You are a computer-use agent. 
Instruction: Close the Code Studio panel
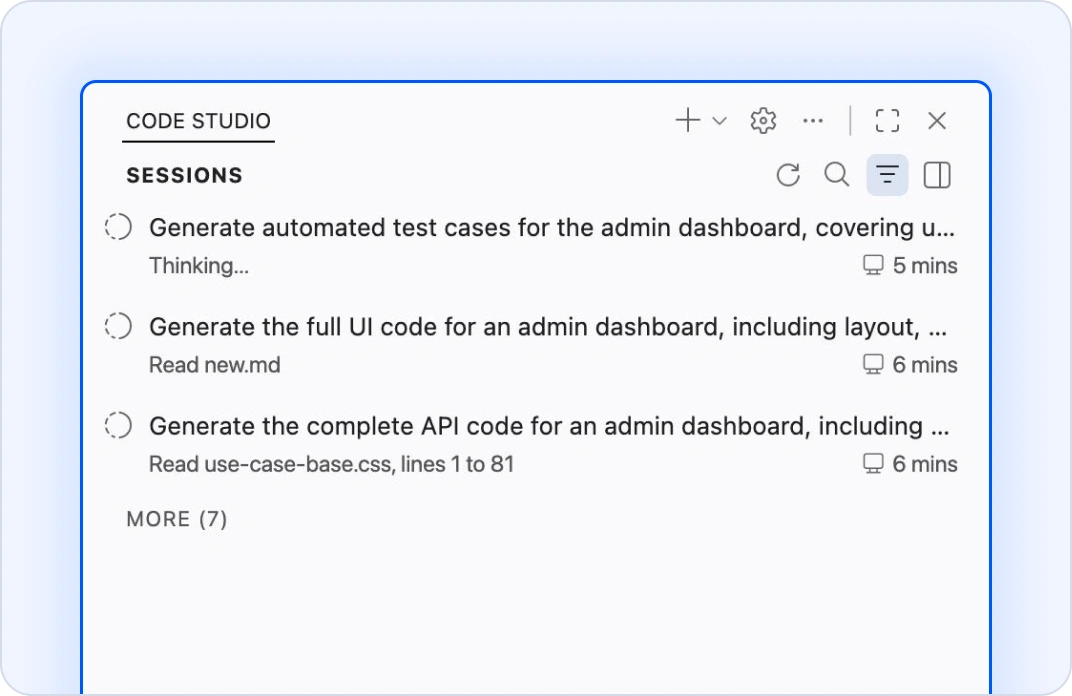[937, 121]
